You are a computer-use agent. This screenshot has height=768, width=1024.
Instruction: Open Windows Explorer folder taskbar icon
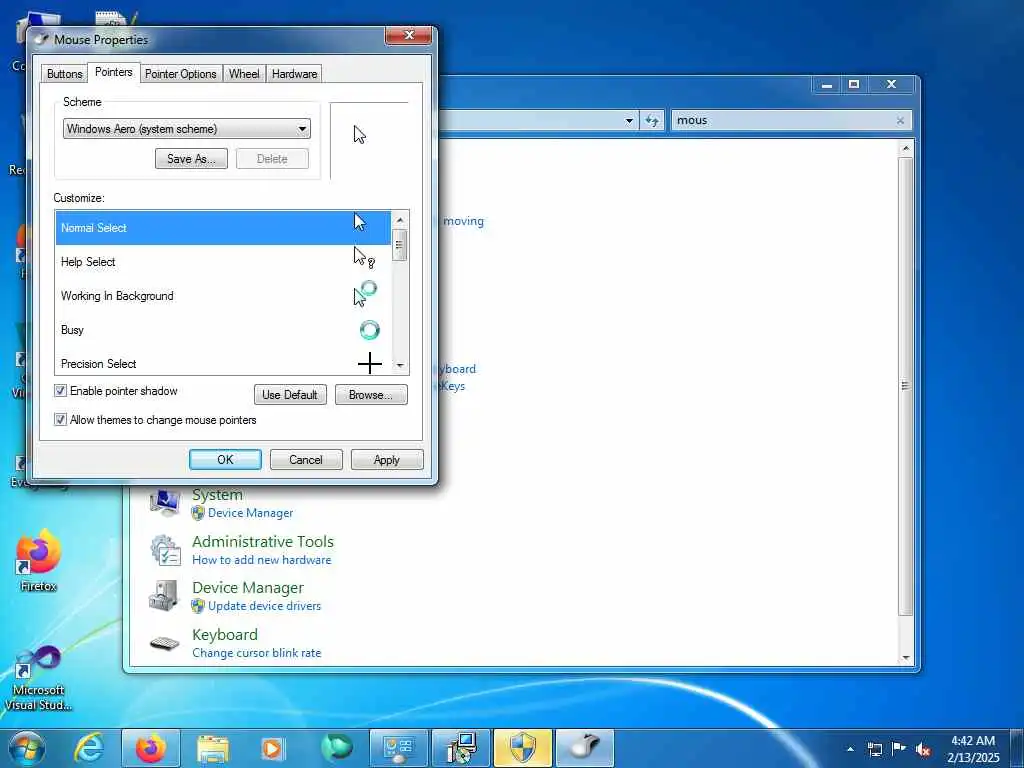[x=213, y=748]
